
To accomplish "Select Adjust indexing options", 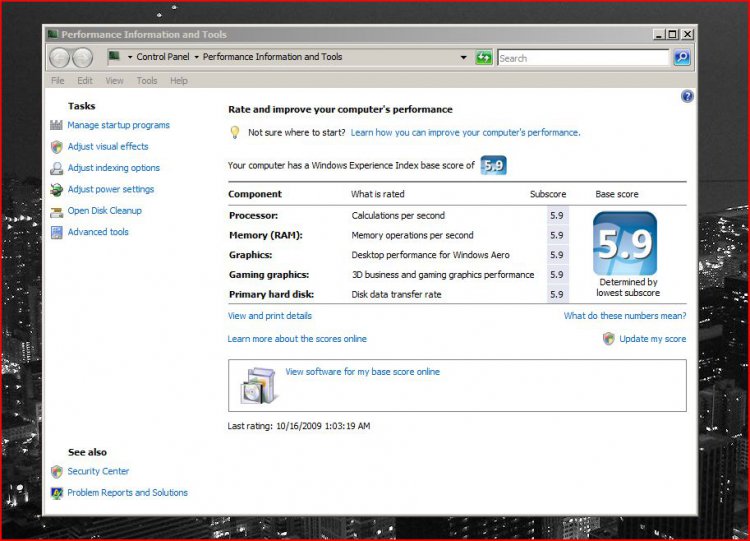I will [x=114, y=168].
